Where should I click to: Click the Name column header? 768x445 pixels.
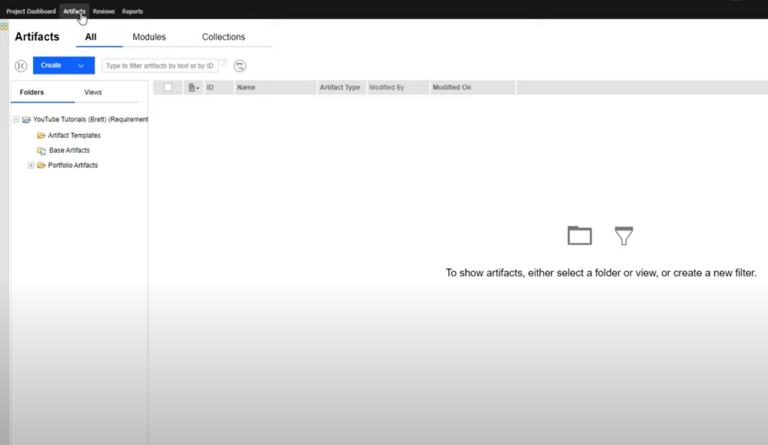click(x=246, y=88)
